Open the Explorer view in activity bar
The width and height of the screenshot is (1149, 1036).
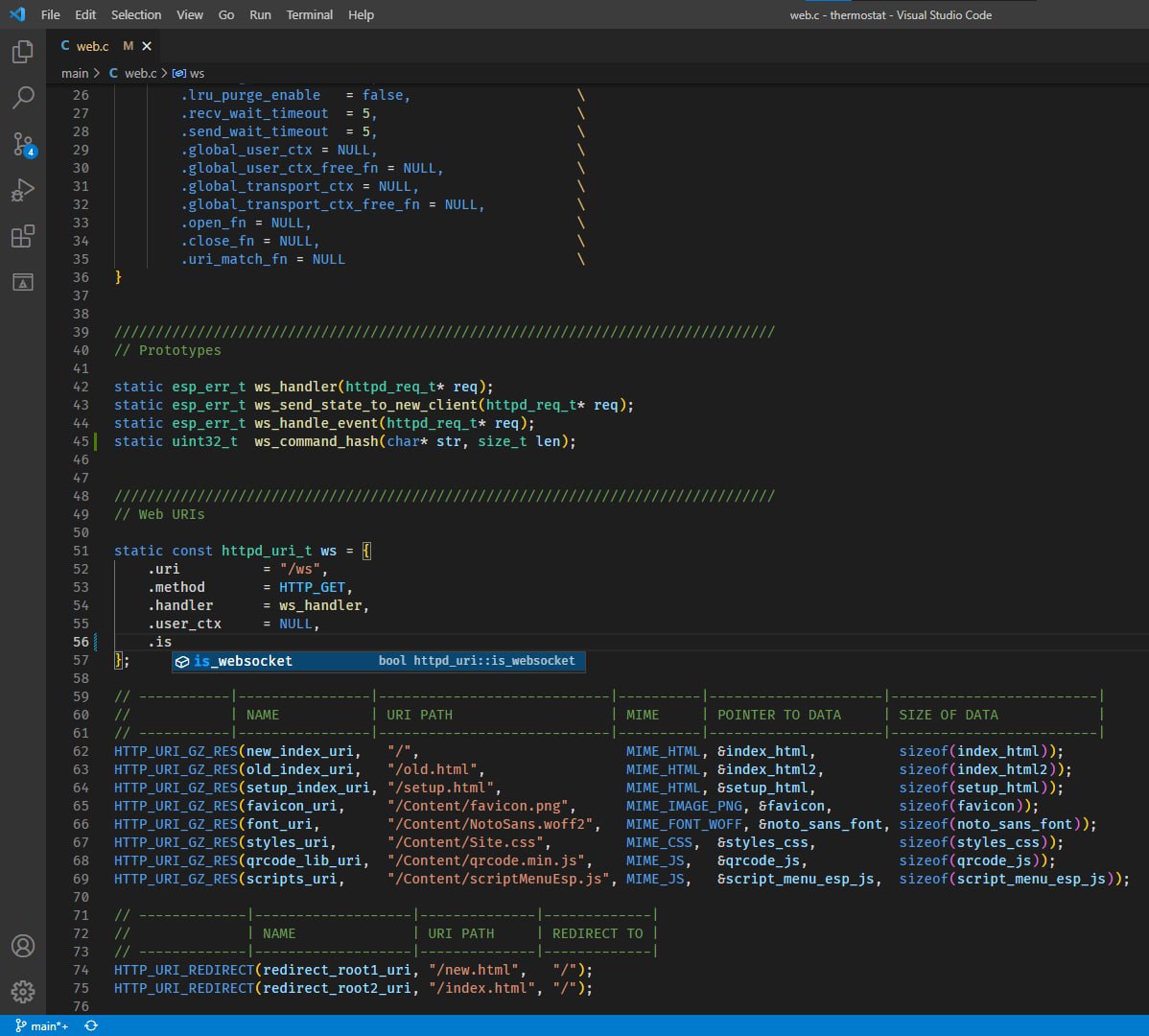pyautogui.click(x=23, y=52)
